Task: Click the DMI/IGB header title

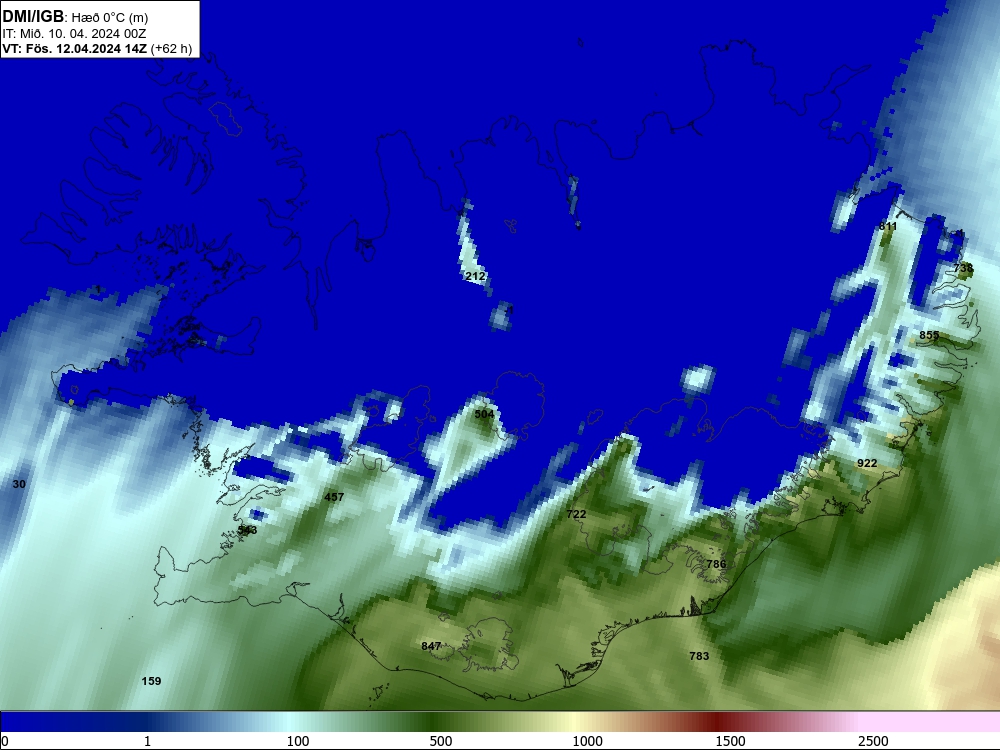Action: [33, 17]
